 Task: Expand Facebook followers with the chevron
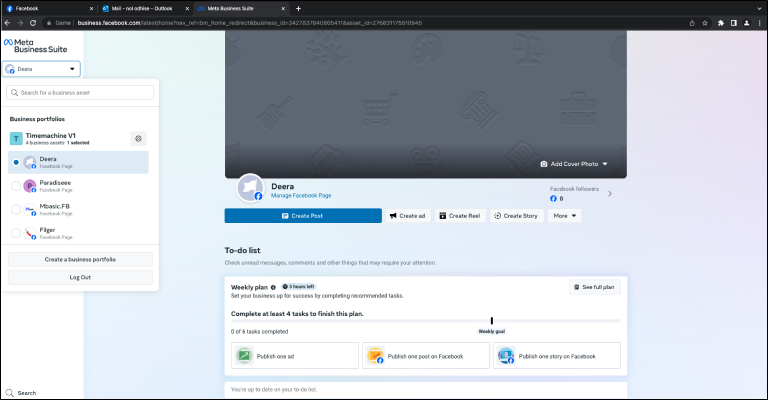pos(610,194)
